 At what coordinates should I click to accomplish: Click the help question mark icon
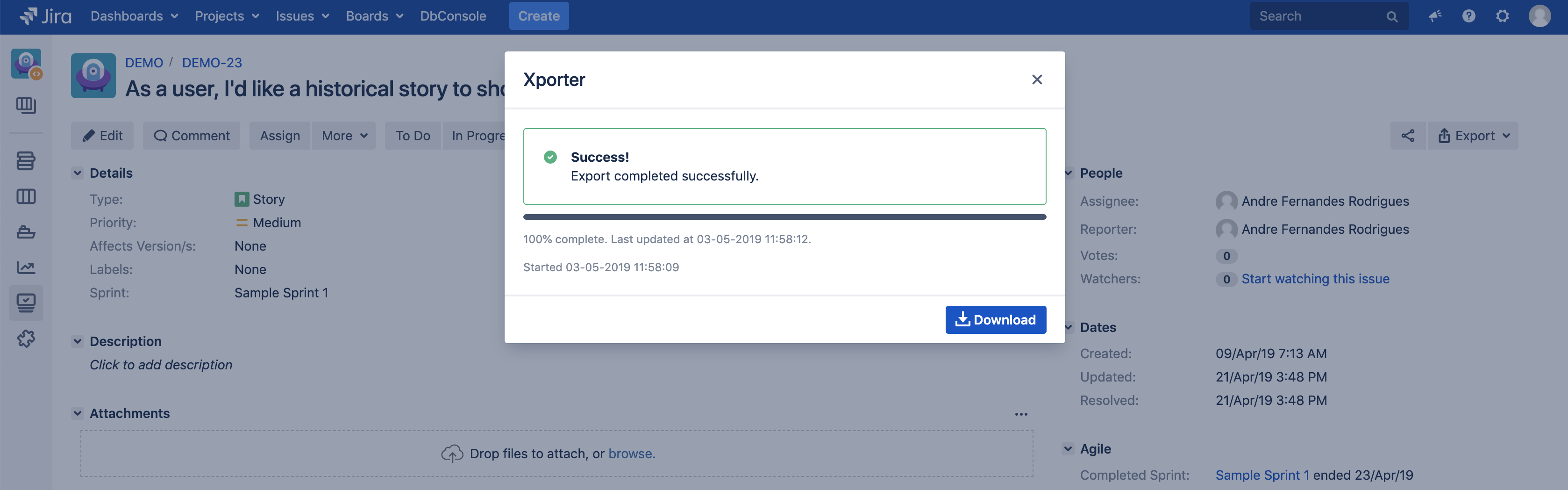tap(1468, 16)
